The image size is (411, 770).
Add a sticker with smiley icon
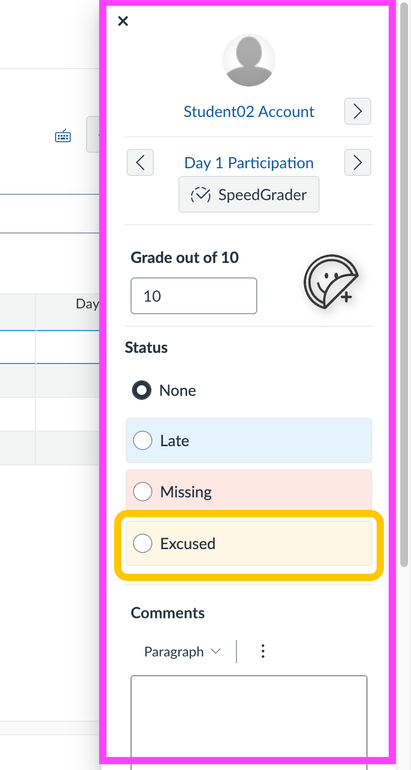pos(331,282)
